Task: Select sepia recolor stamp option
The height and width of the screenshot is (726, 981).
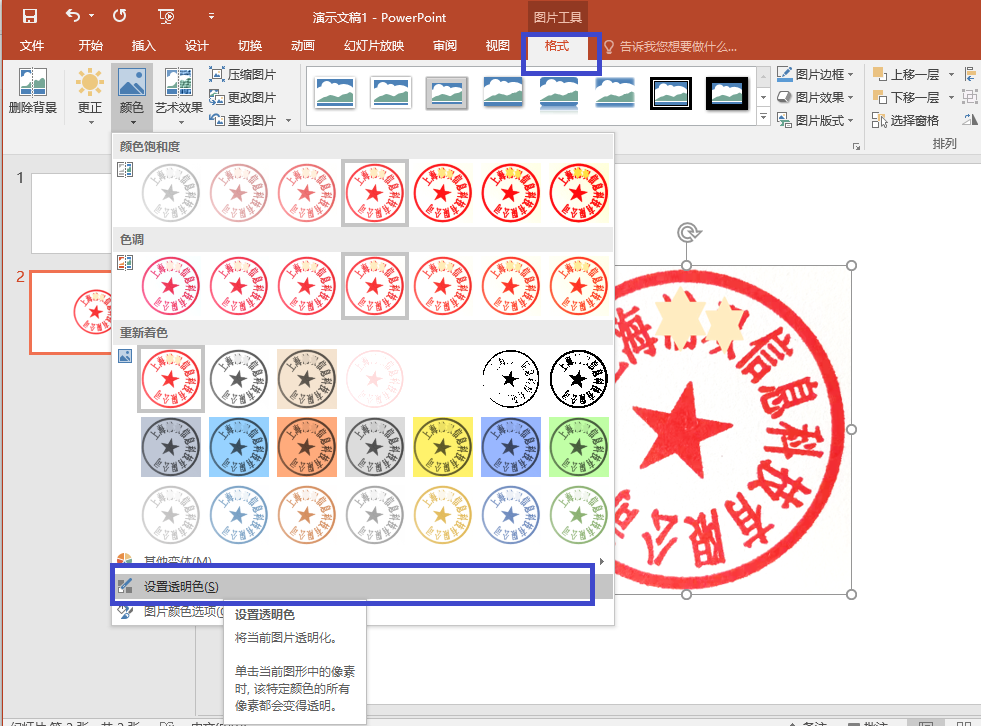Action: (x=307, y=379)
